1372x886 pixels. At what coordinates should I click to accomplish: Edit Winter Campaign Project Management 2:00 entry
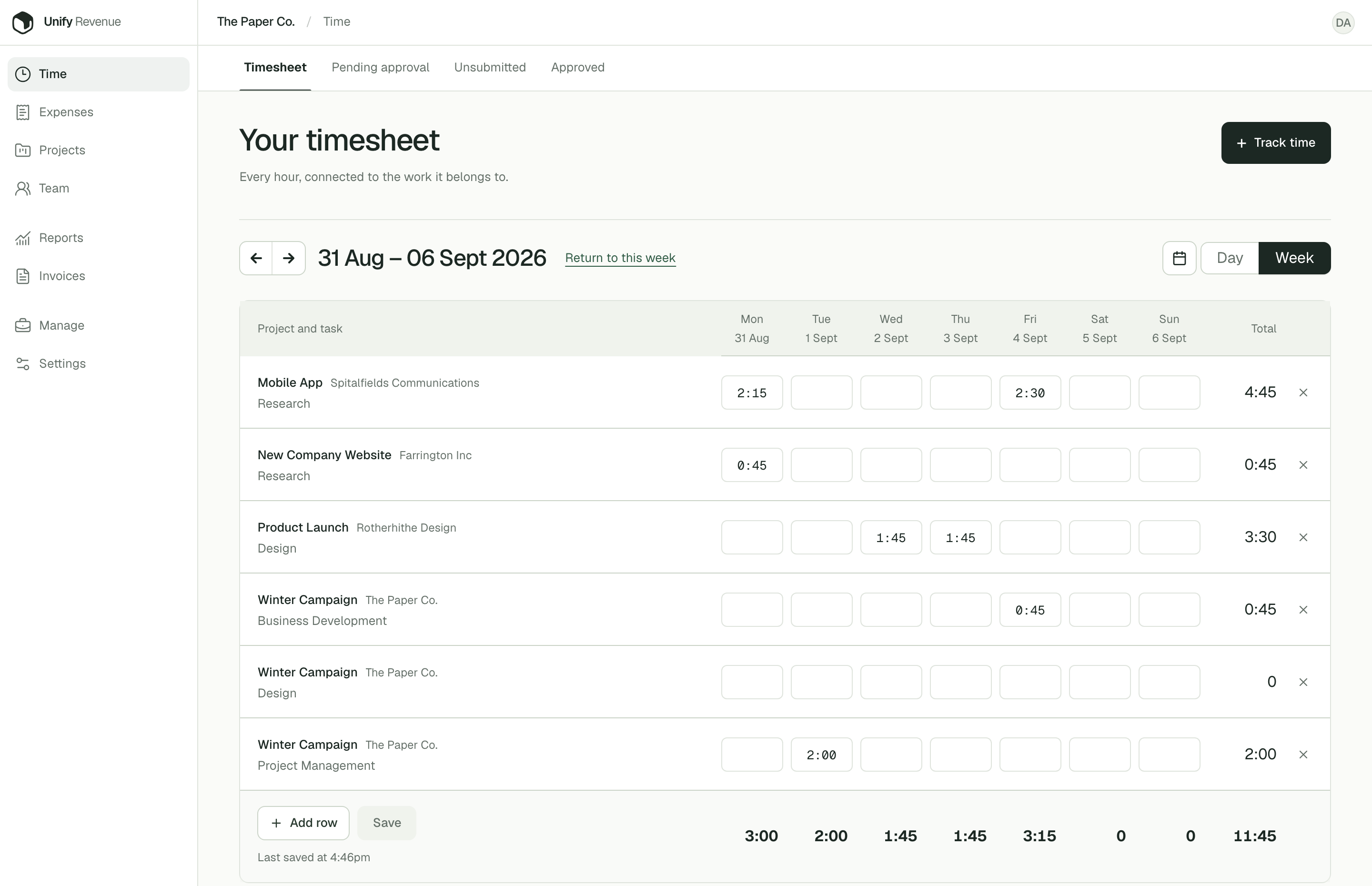tap(821, 755)
